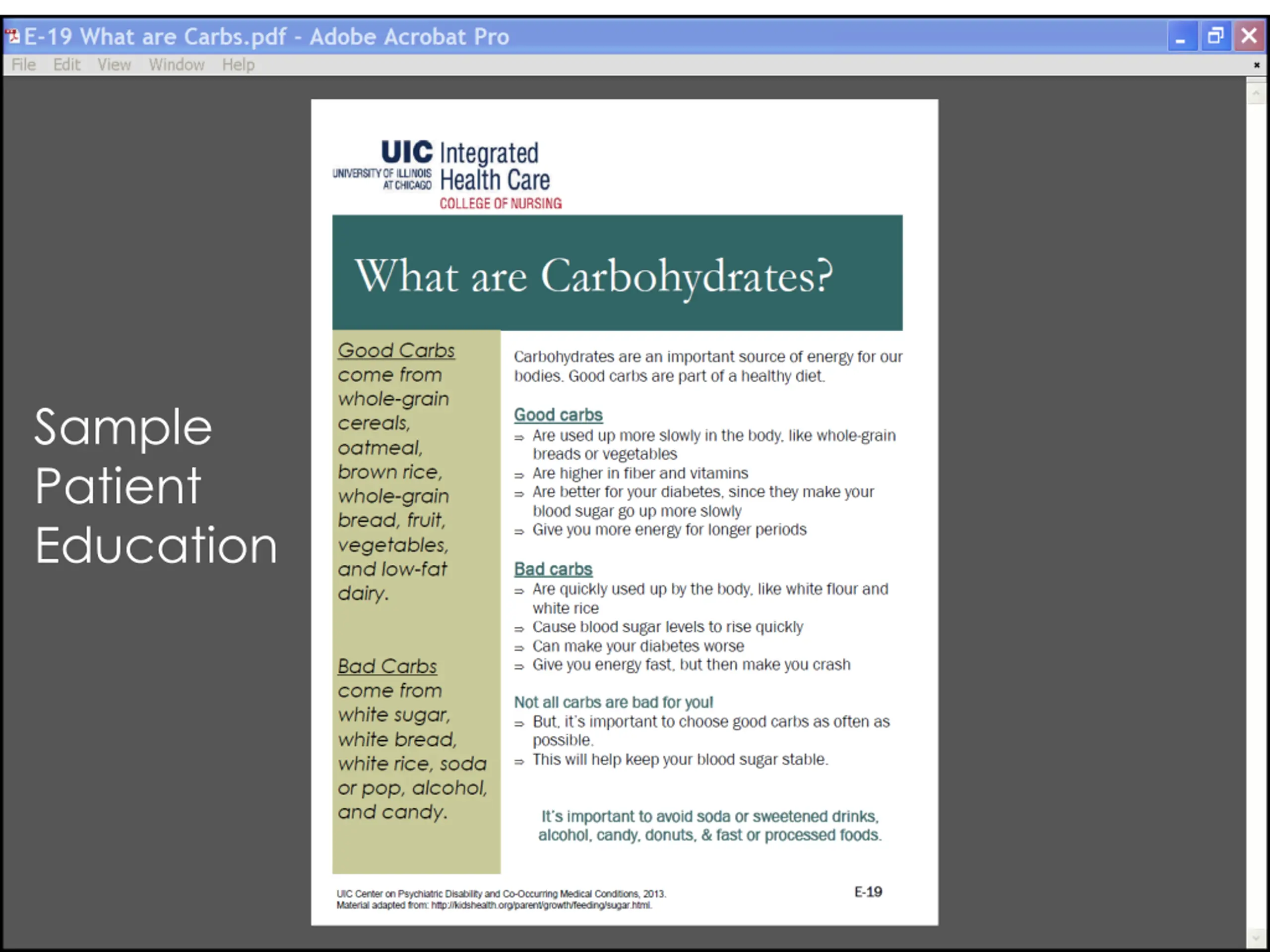1270x952 pixels.
Task: Open the Help menu
Action: pos(238,65)
